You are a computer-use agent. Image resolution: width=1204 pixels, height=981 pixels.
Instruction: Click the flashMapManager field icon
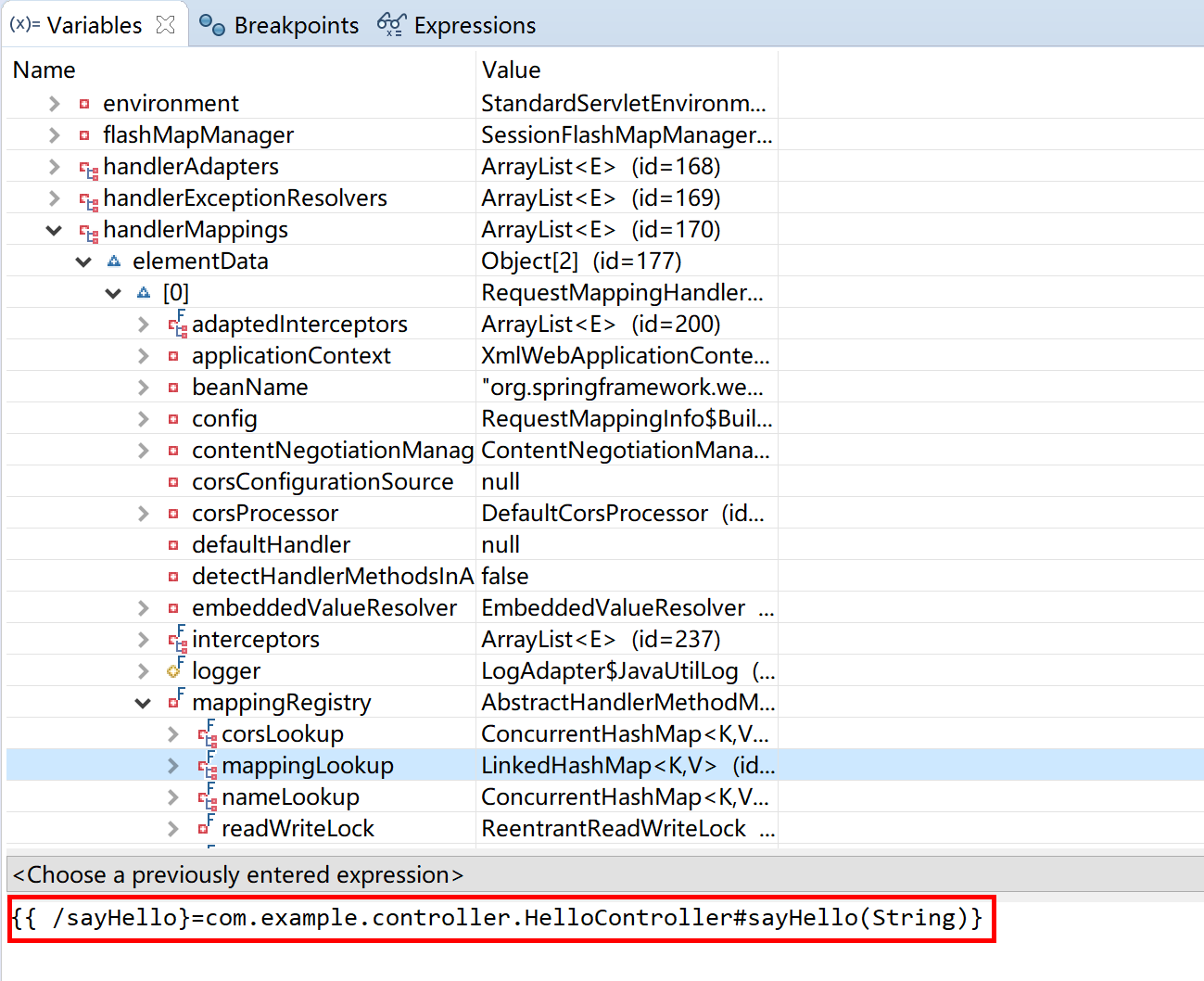[x=84, y=135]
